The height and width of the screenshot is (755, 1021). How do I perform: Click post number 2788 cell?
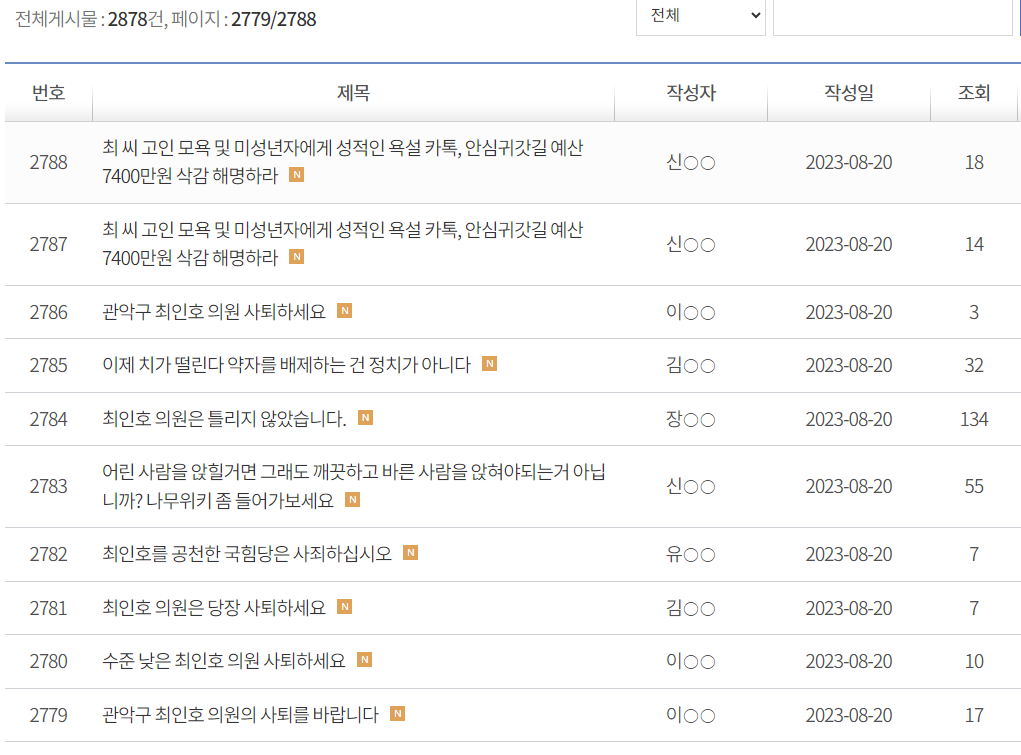click(49, 162)
